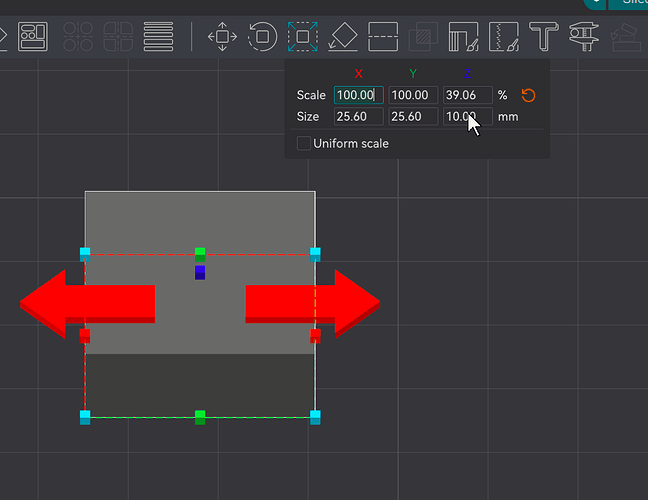Click the right red X-axis scale handle
This screenshot has width=648, height=500.
click(x=315, y=336)
